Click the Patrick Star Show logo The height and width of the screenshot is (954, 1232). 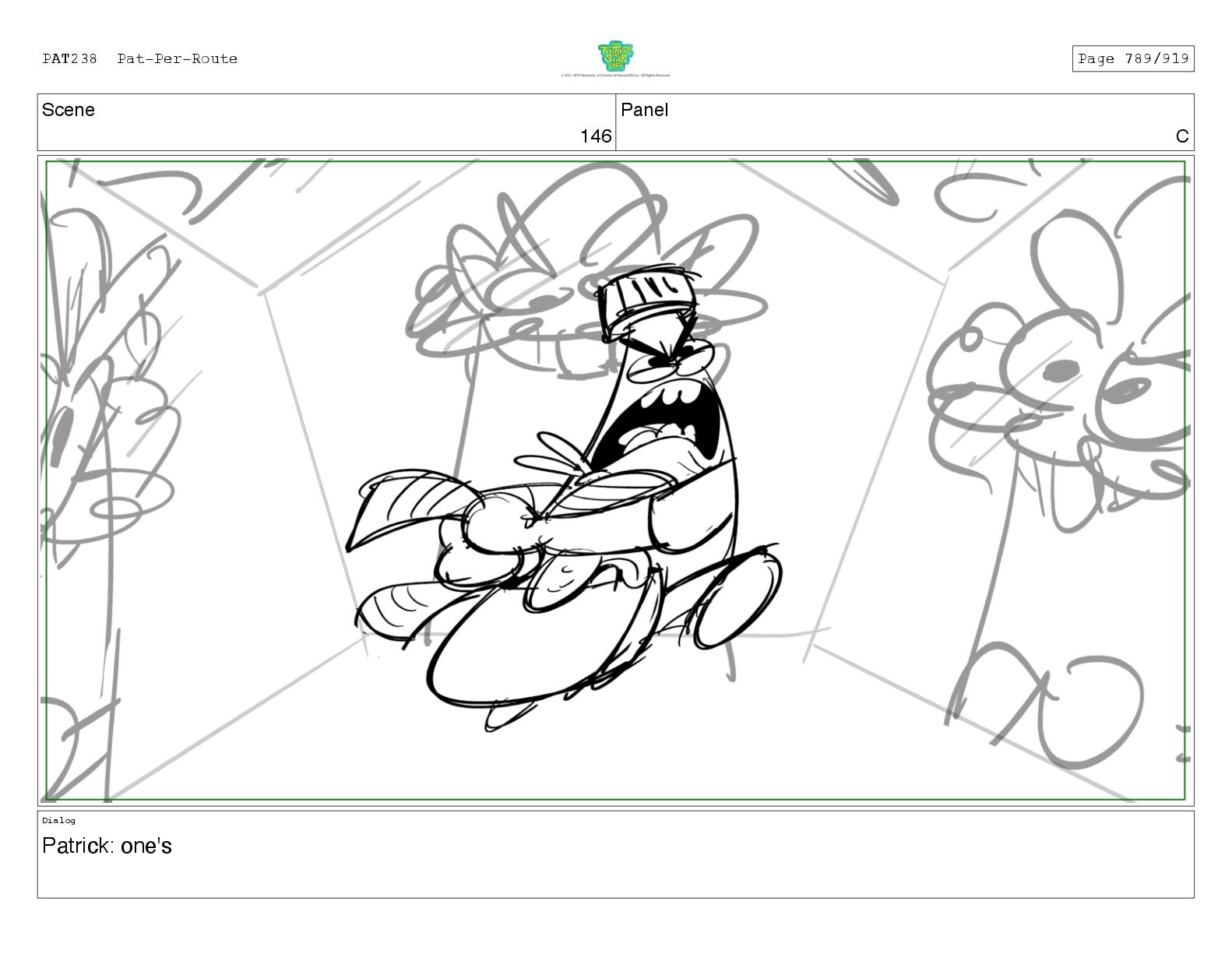[615, 56]
